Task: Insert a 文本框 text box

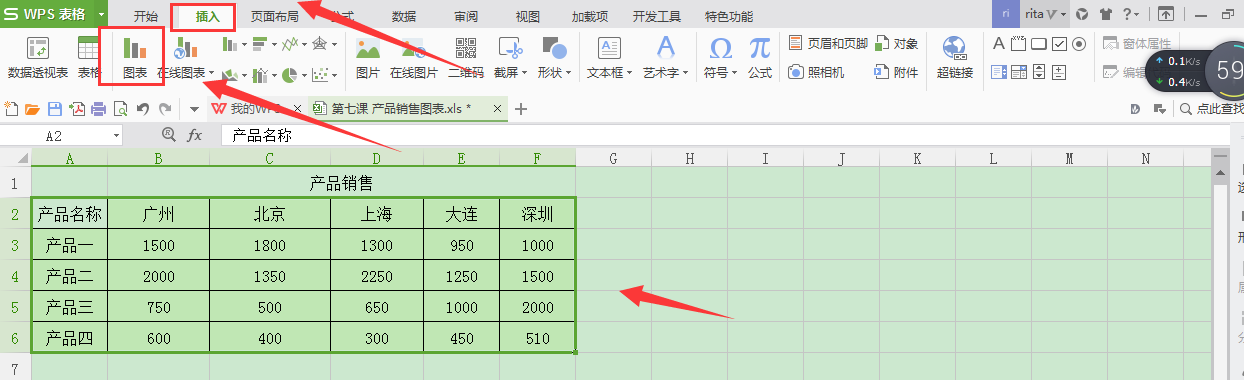Action: 610,58
